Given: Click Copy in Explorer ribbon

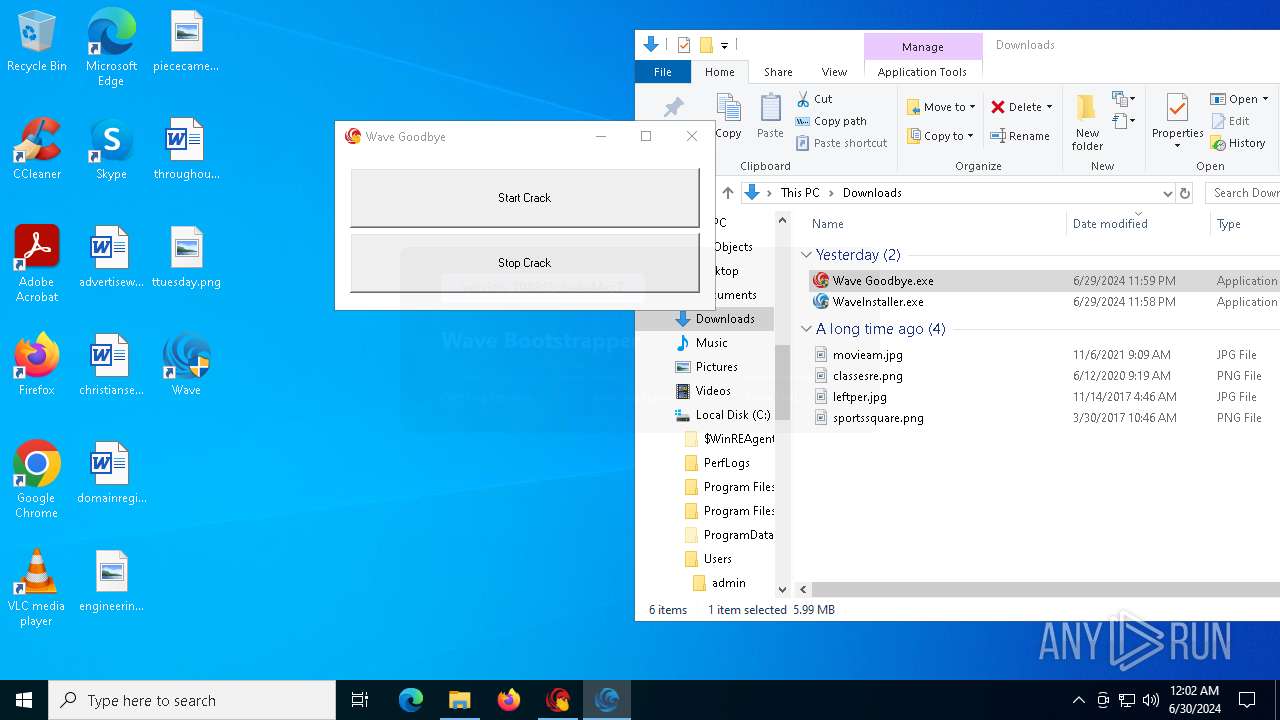Looking at the screenshot, I should 728,117.
